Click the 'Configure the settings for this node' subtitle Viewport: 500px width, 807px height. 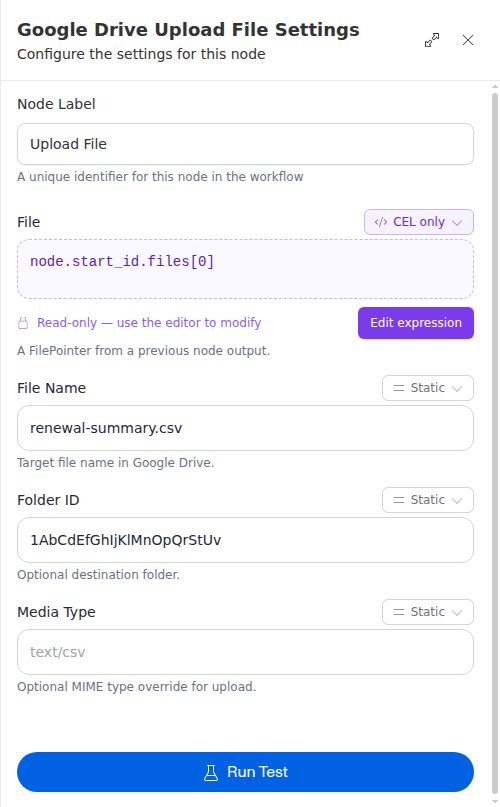pos(141,54)
